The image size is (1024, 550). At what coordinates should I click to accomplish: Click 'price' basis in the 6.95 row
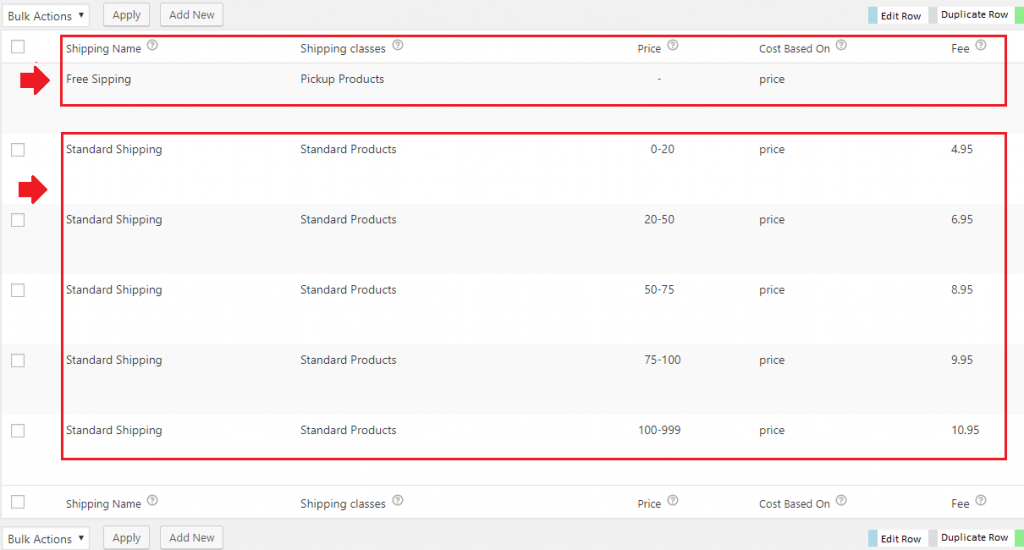[772, 220]
